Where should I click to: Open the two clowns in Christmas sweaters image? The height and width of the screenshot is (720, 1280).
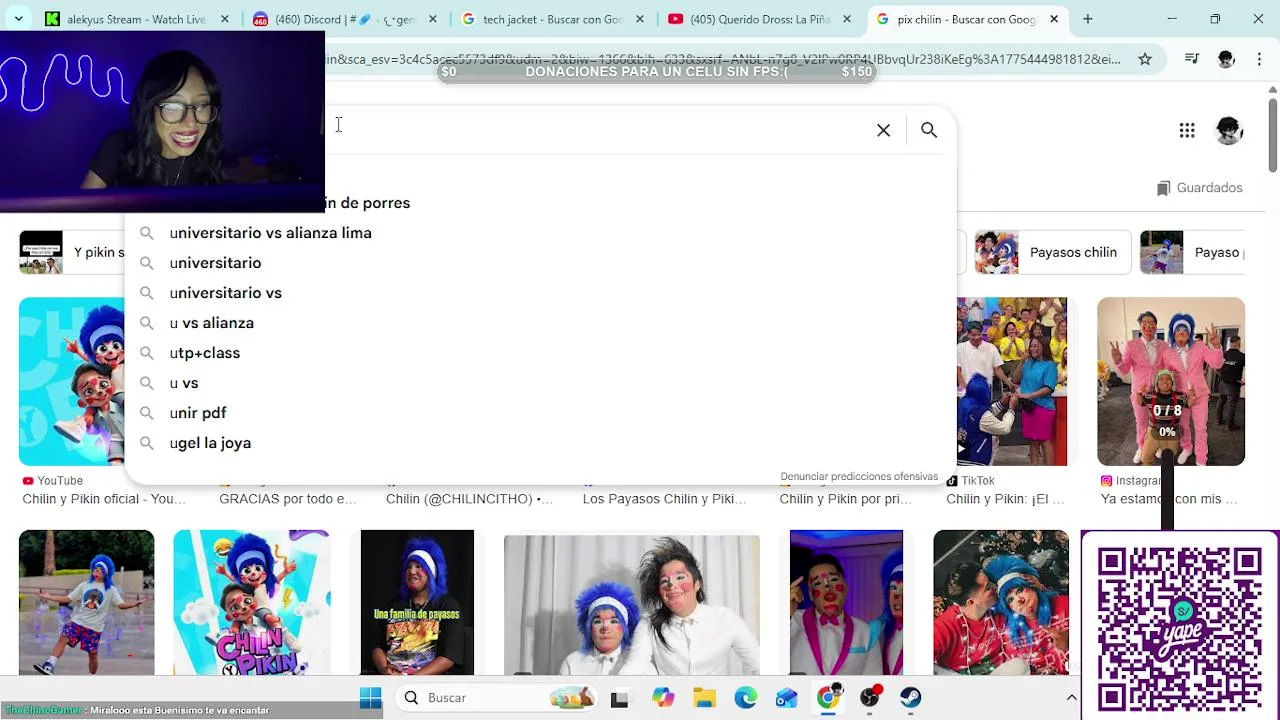tap(1001, 602)
